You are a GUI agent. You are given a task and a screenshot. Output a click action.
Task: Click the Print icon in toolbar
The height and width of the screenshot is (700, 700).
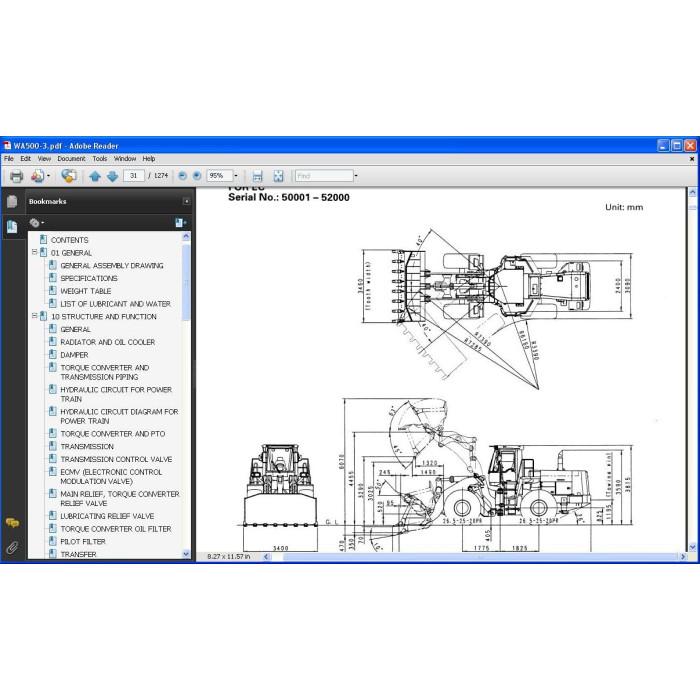[17, 176]
